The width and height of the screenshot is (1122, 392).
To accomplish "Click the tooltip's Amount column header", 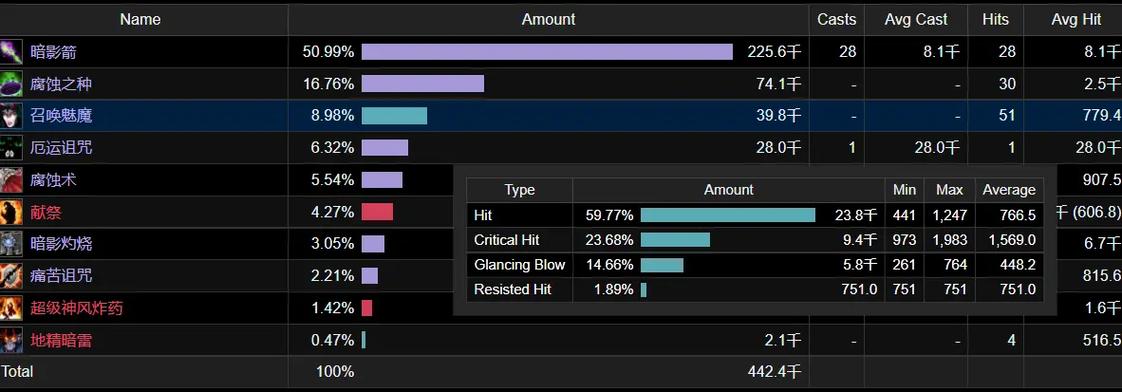I will pyautogui.click(x=728, y=190).
